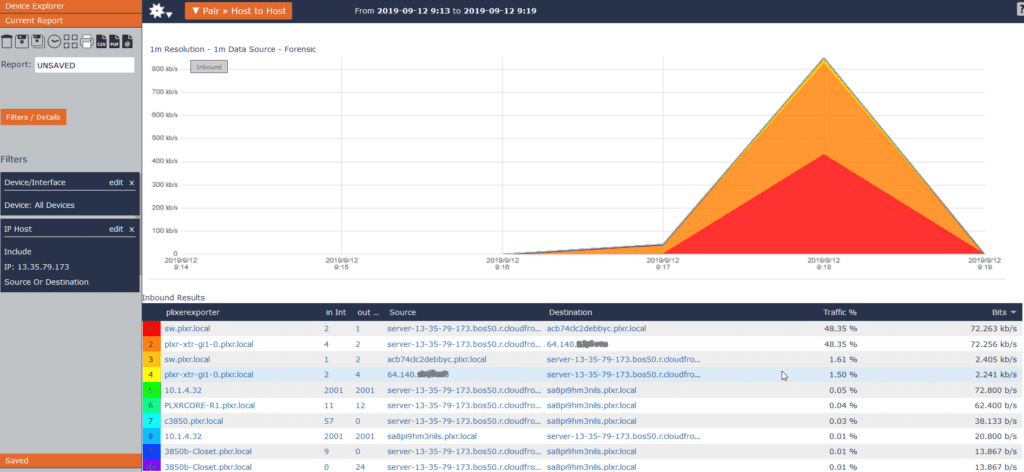The image size is (1024, 472).
Task: Open the Saved tab at the bottom
Action: [71, 460]
